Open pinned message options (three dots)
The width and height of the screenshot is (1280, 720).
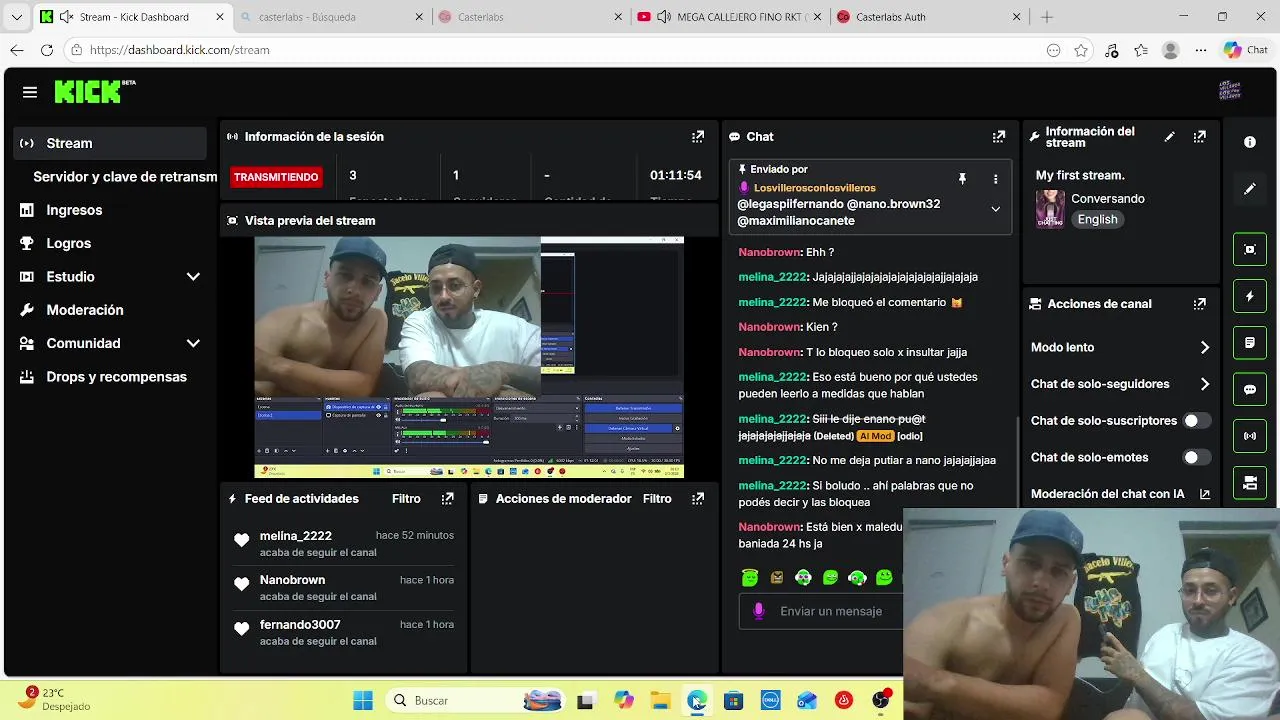tap(995, 179)
